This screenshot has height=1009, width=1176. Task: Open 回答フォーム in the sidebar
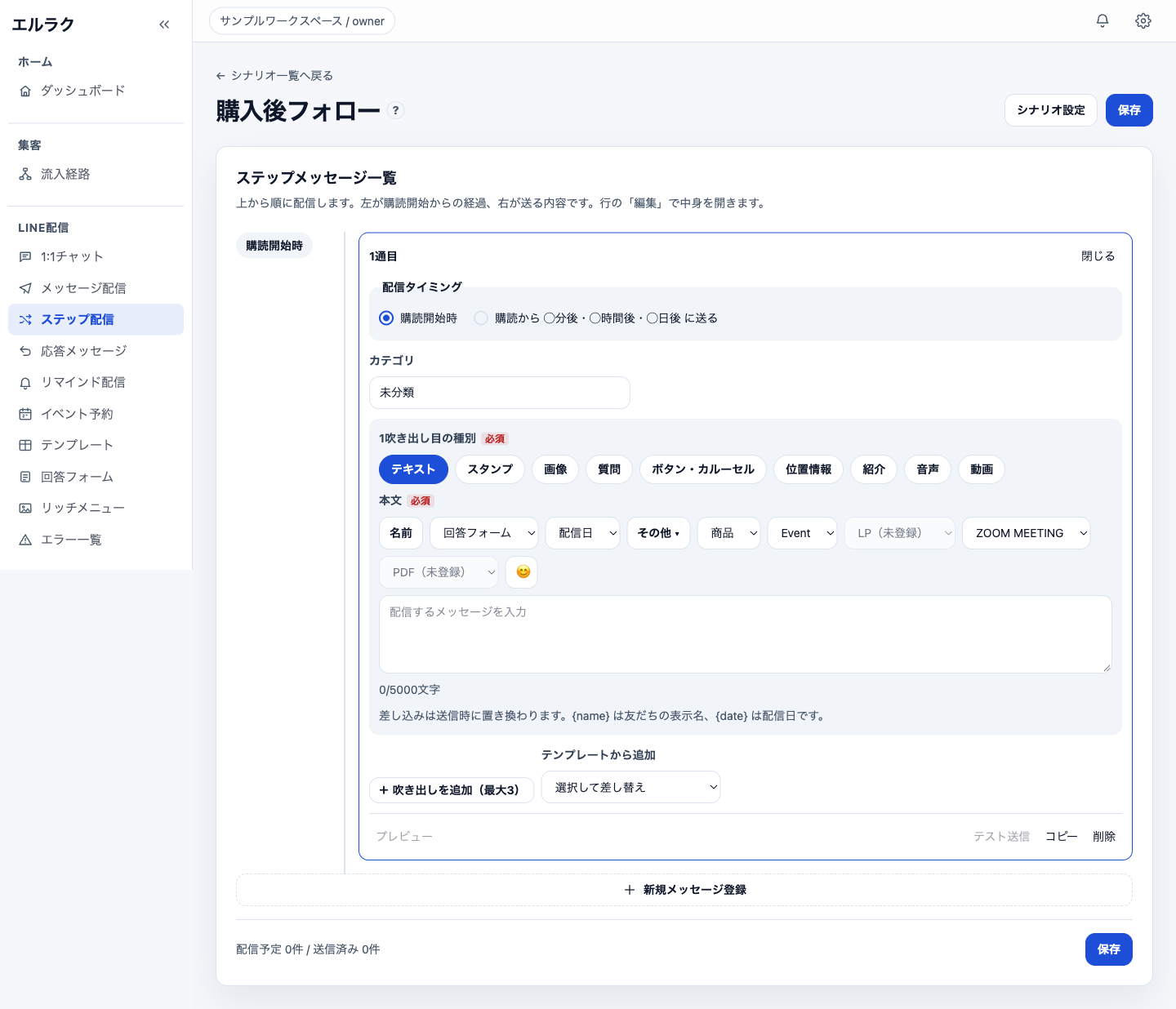click(x=96, y=477)
